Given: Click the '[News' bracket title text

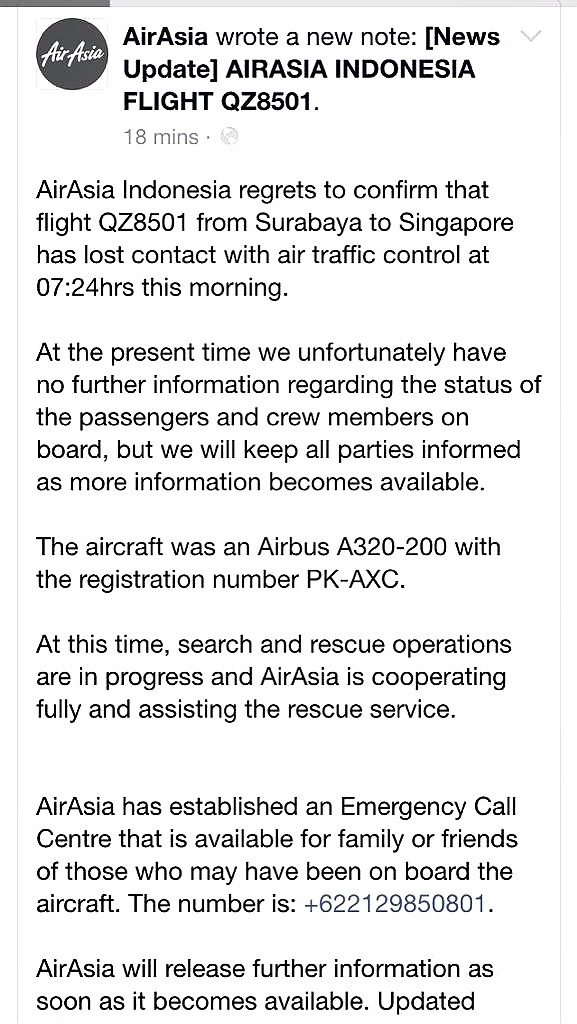Looking at the screenshot, I should [x=462, y=37].
